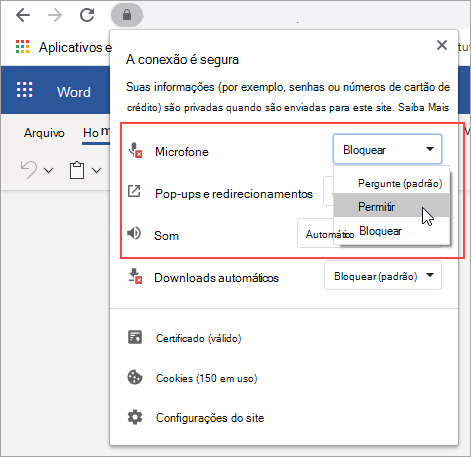Open the Arquivo tab in Word
Image resolution: width=471 pixels, height=457 pixels.
coord(44,133)
